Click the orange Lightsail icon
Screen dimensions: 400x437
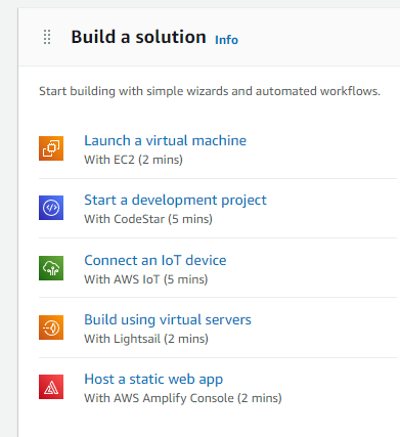point(51,327)
